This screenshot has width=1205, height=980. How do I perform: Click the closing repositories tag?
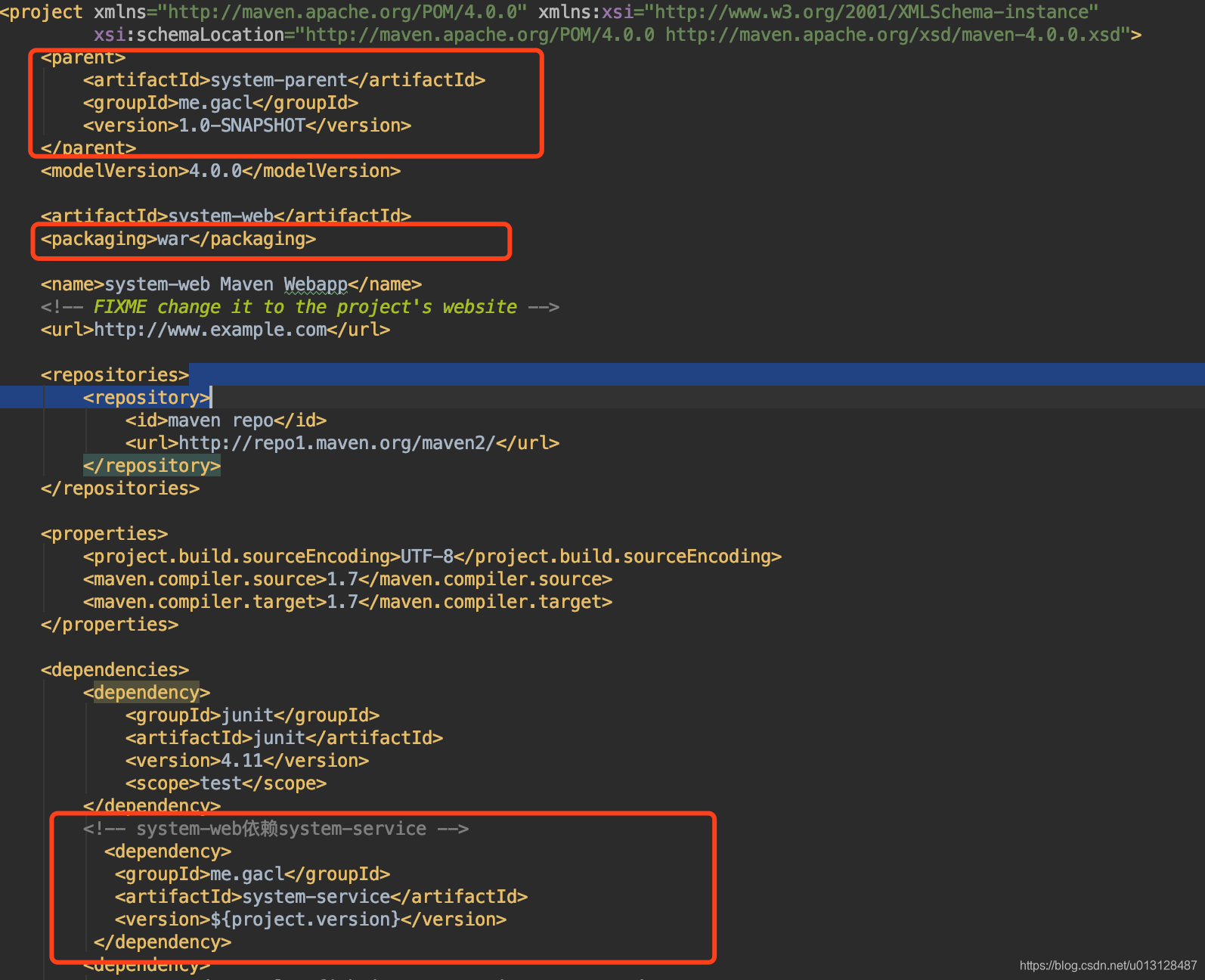point(120,488)
